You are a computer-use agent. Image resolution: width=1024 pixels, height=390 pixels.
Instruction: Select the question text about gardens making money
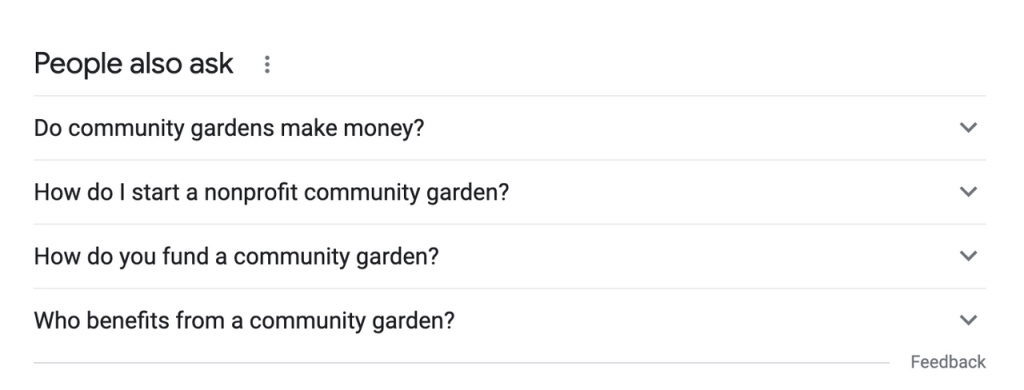[x=229, y=128]
